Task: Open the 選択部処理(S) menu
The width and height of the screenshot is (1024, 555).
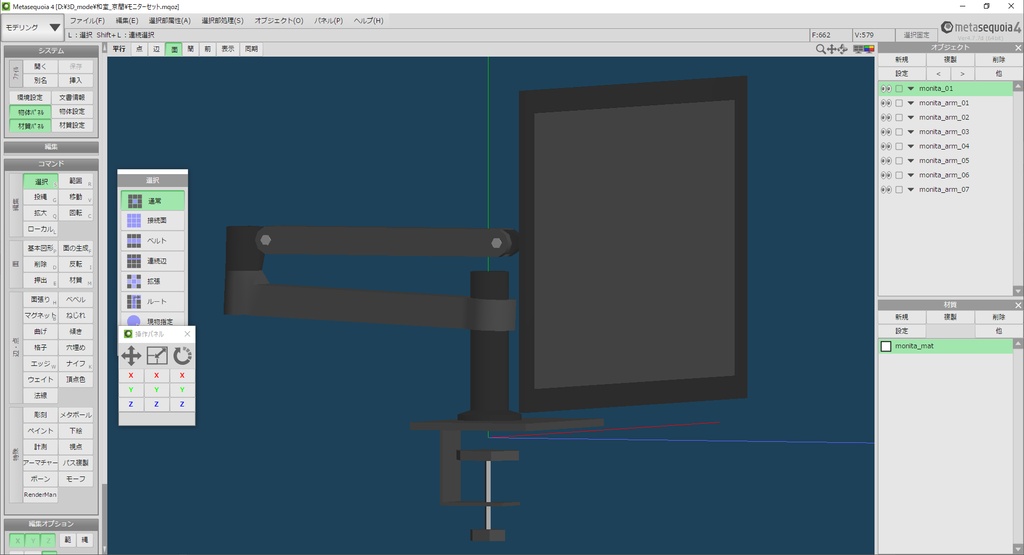Action: click(222, 21)
